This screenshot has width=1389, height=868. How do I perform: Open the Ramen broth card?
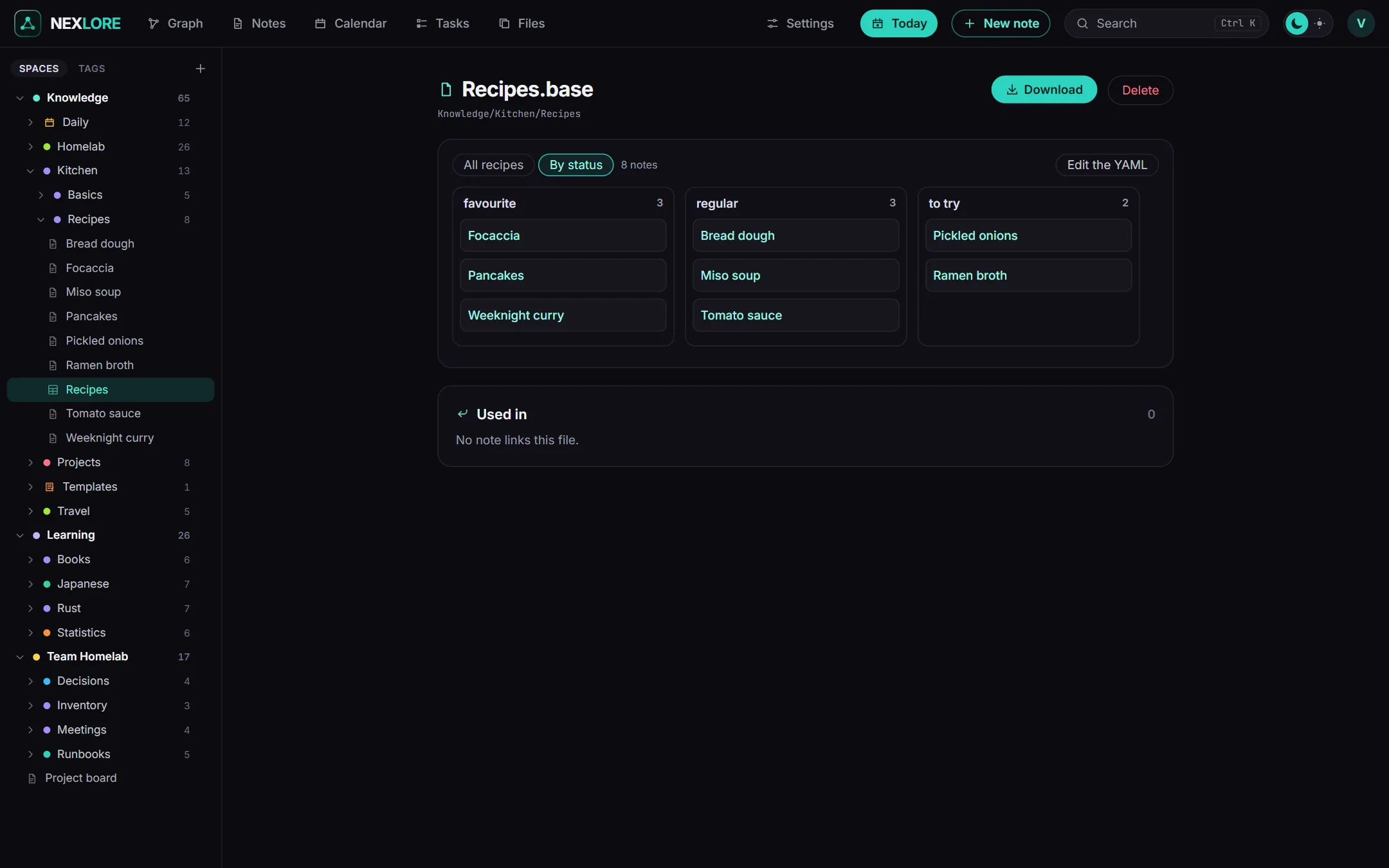1028,275
